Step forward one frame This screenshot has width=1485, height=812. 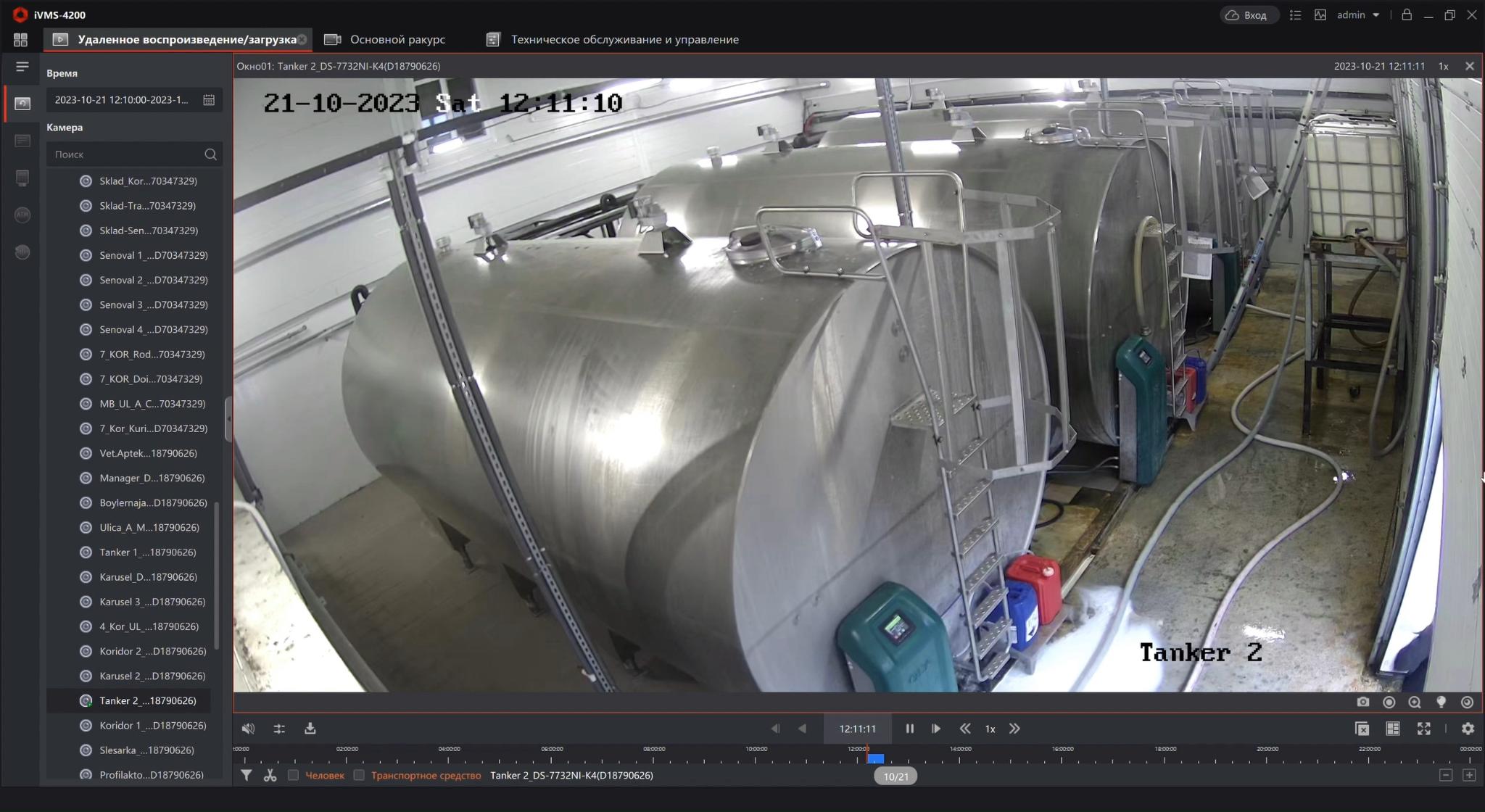pos(936,729)
